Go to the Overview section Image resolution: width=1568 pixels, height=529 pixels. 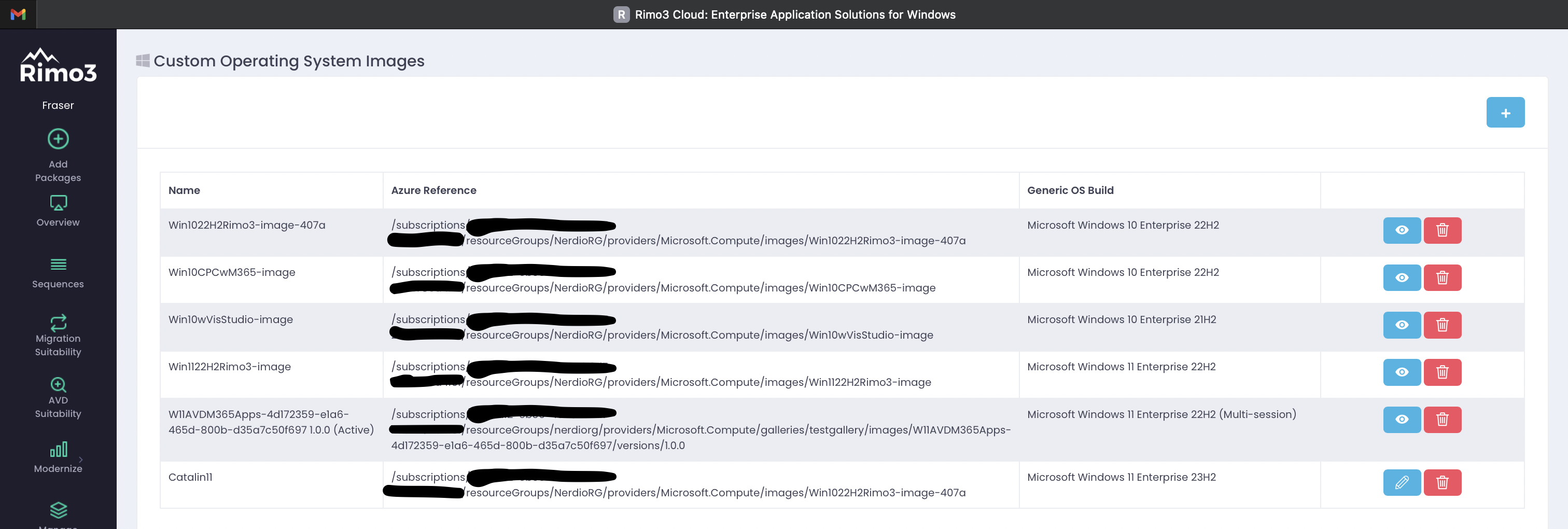[58, 211]
